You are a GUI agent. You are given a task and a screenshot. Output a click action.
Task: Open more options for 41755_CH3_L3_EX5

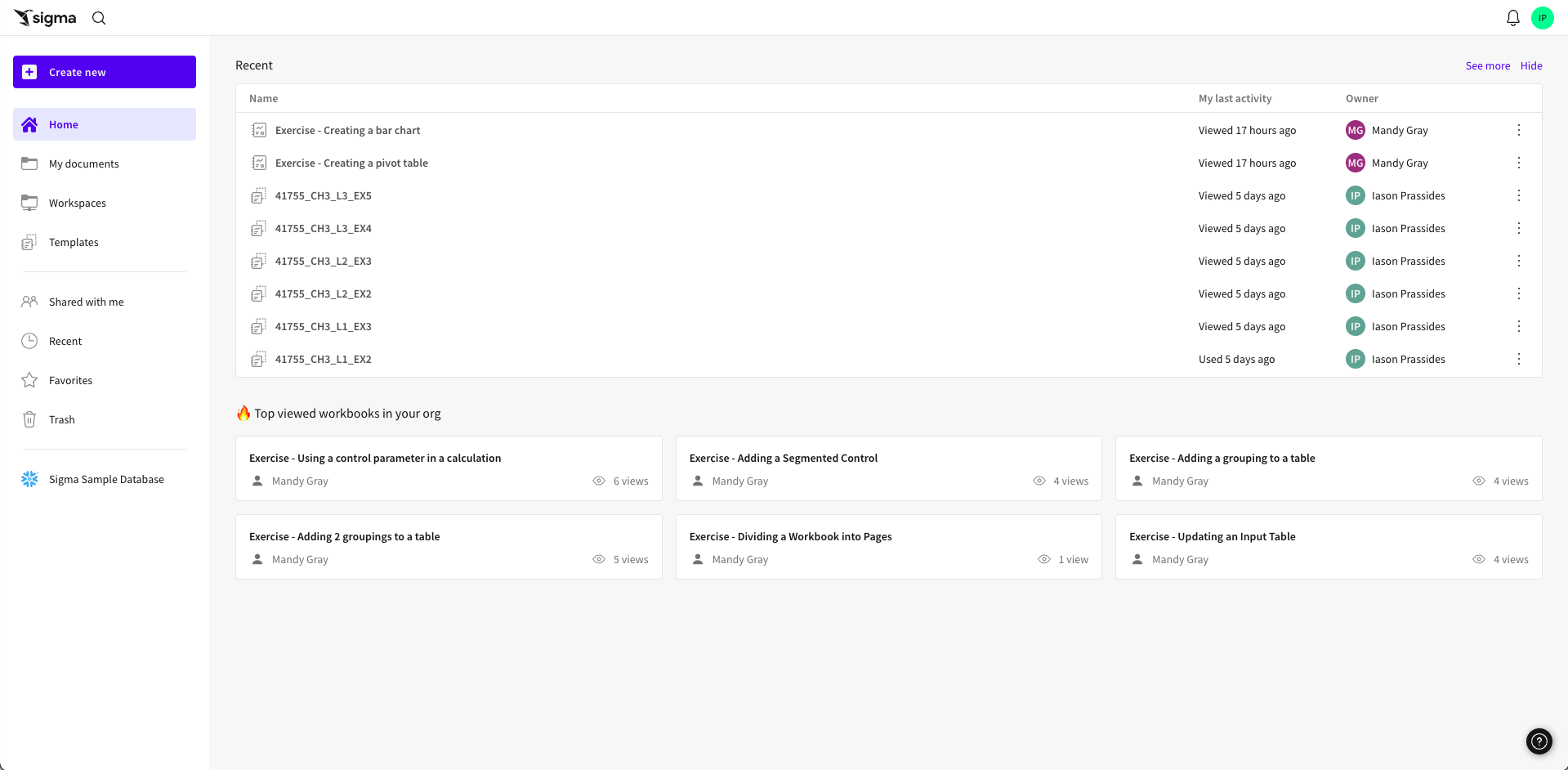tap(1518, 195)
